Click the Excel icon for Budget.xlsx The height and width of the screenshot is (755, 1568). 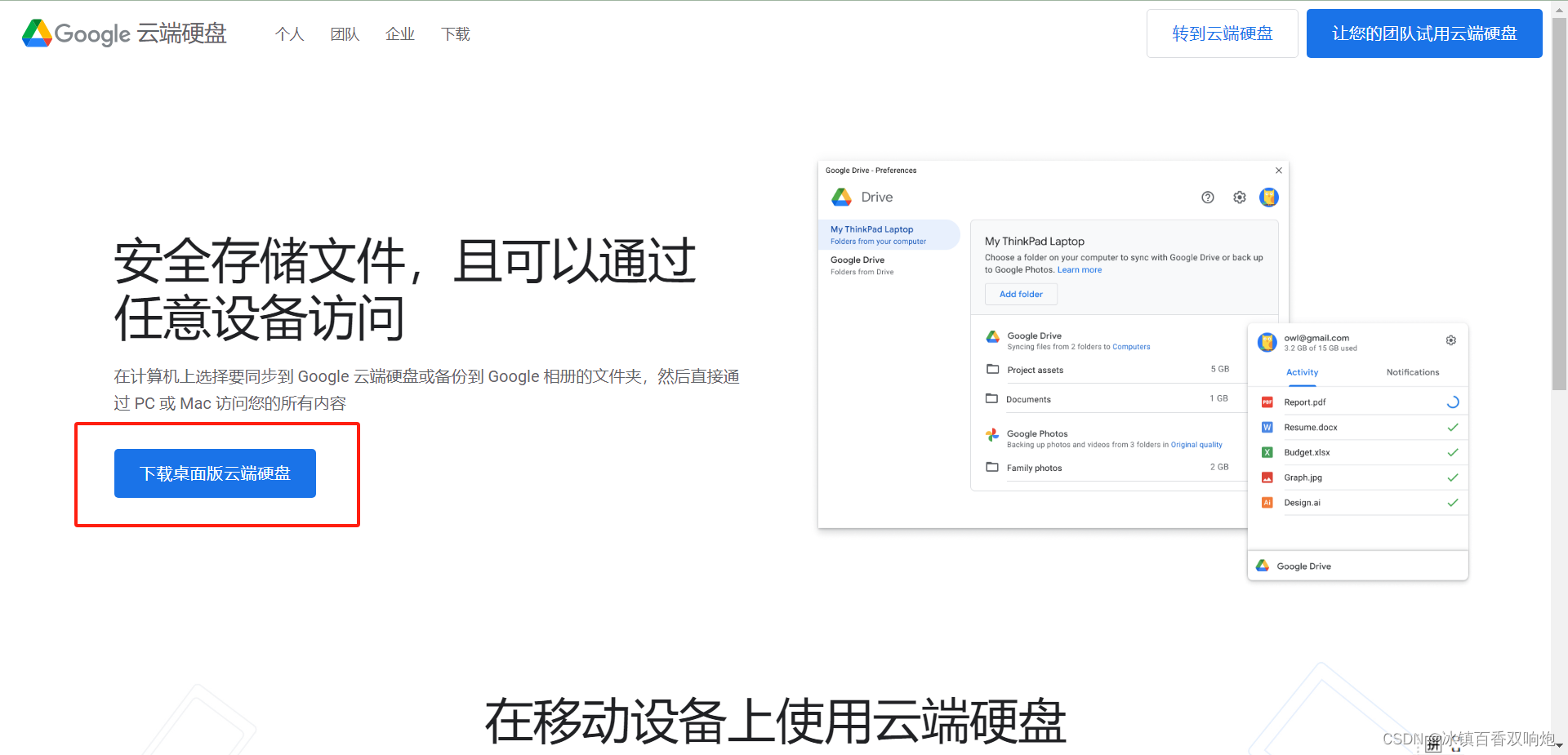pos(1267,453)
